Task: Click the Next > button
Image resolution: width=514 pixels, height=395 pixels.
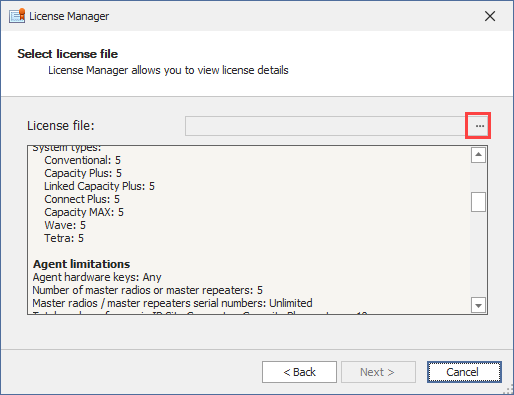Action: point(378,372)
